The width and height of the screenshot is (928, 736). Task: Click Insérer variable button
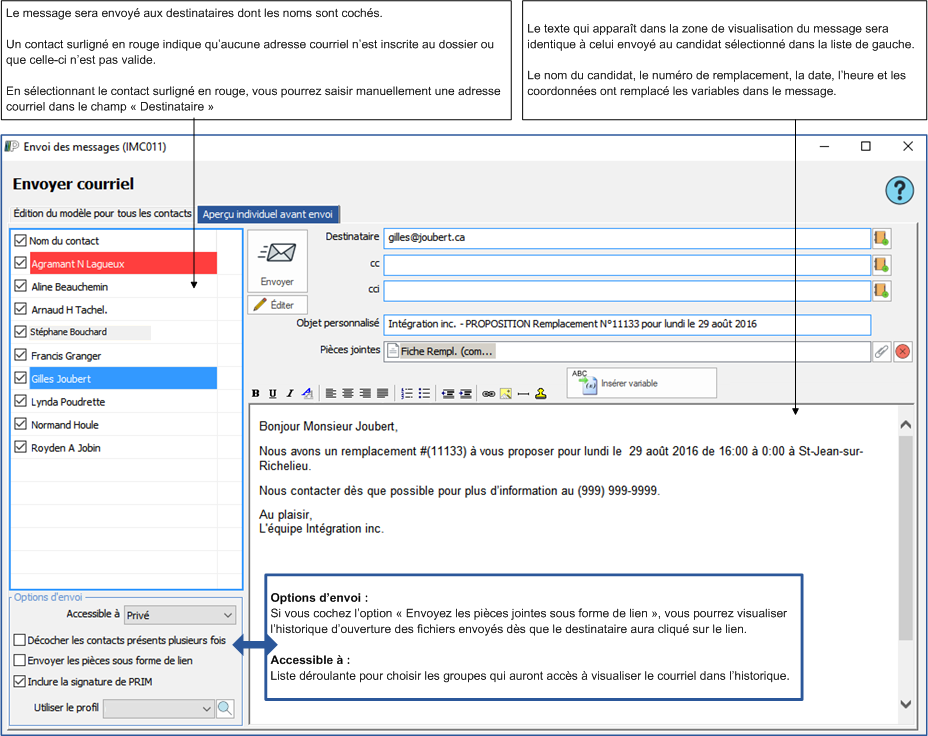pos(641,383)
